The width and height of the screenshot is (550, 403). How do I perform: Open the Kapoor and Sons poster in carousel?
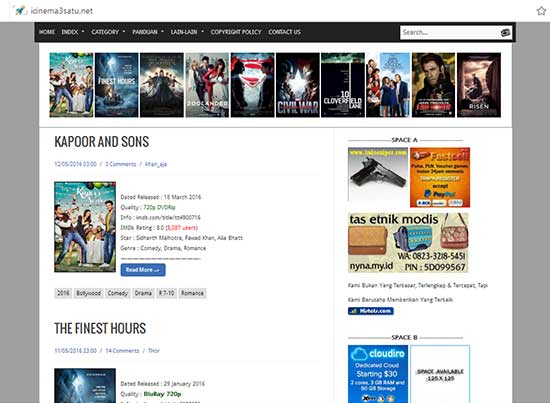[72, 85]
